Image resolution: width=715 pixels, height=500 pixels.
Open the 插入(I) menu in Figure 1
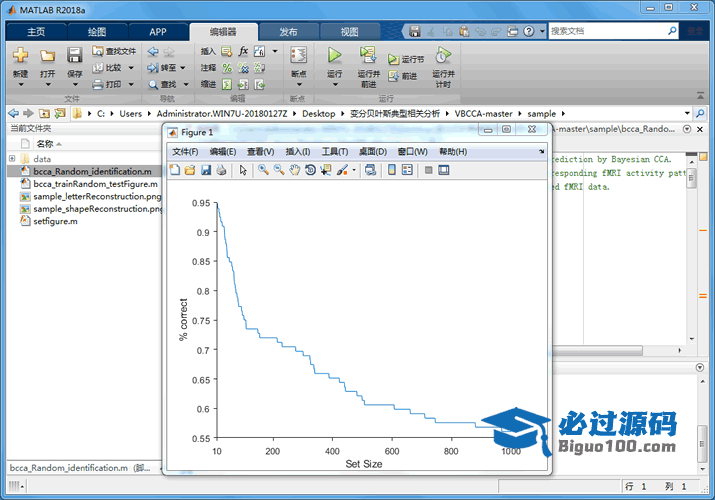298,152
